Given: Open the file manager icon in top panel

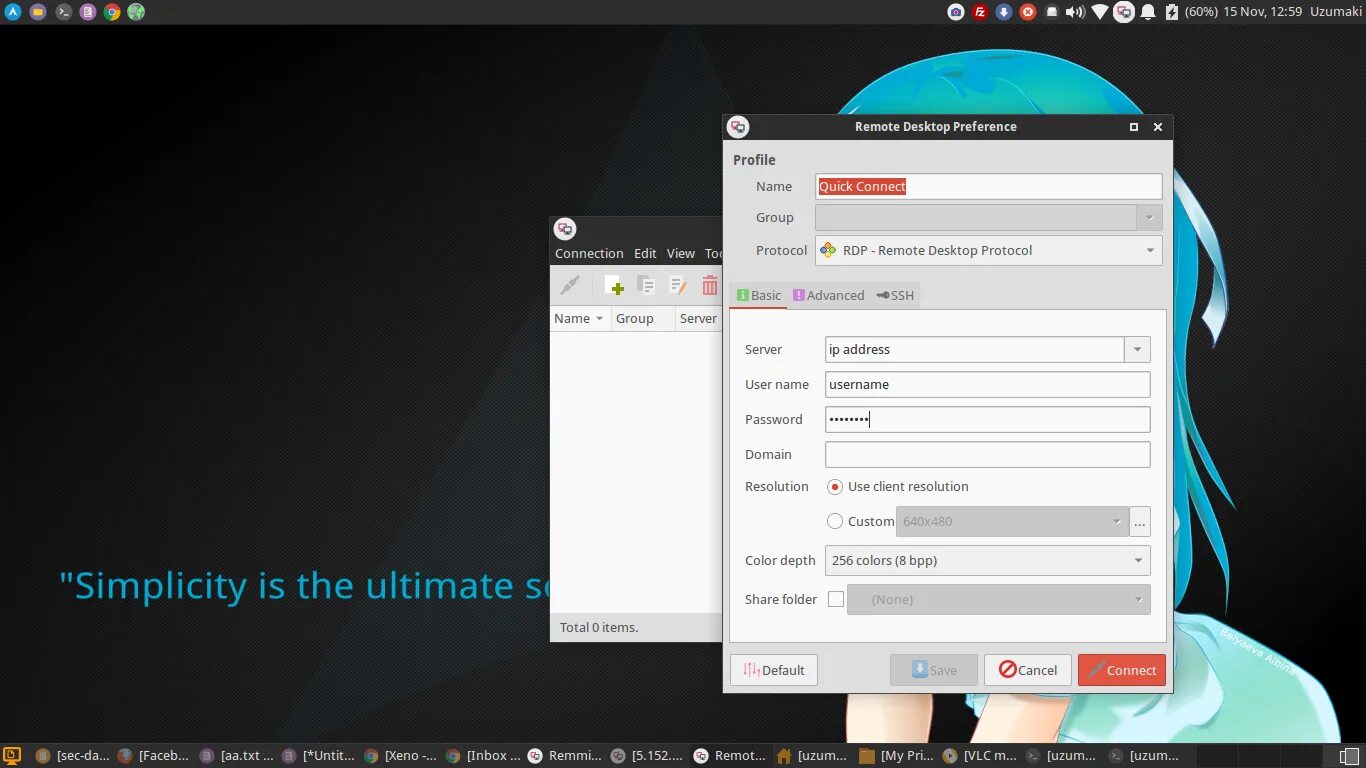Looking at the screenshot, I should (38, 12).
